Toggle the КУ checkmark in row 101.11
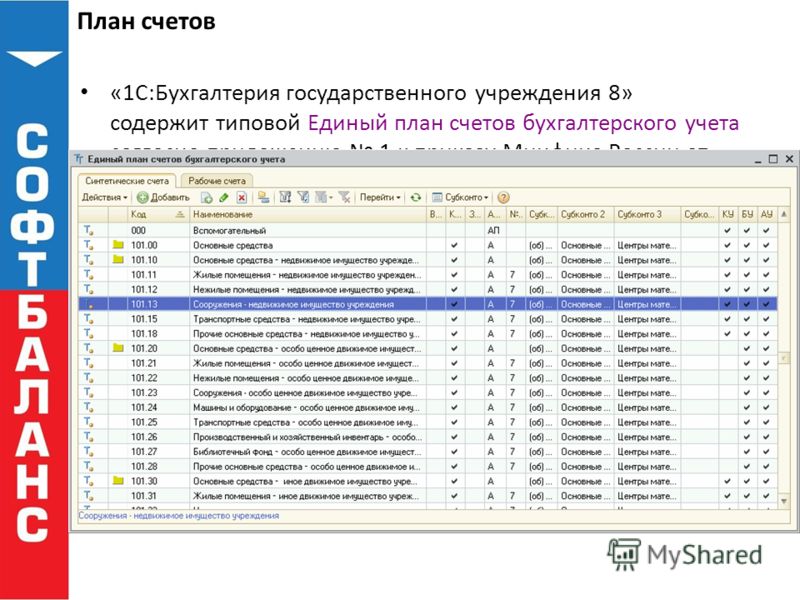 pyautogui.click(x=728, y=275)
